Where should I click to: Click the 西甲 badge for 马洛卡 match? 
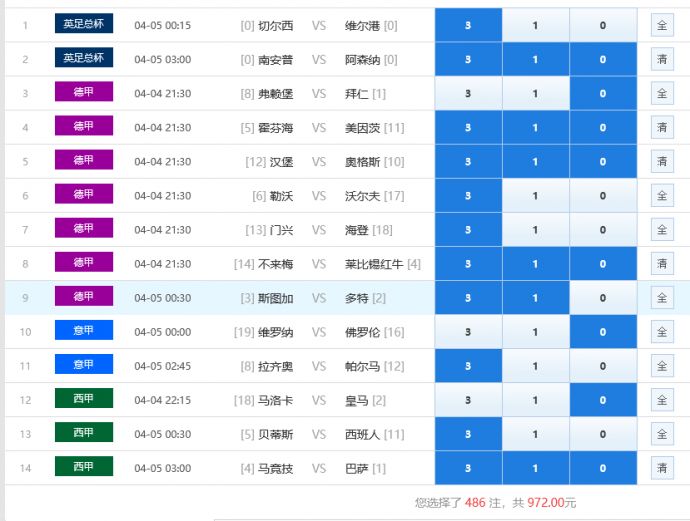(x=84, y=398)
